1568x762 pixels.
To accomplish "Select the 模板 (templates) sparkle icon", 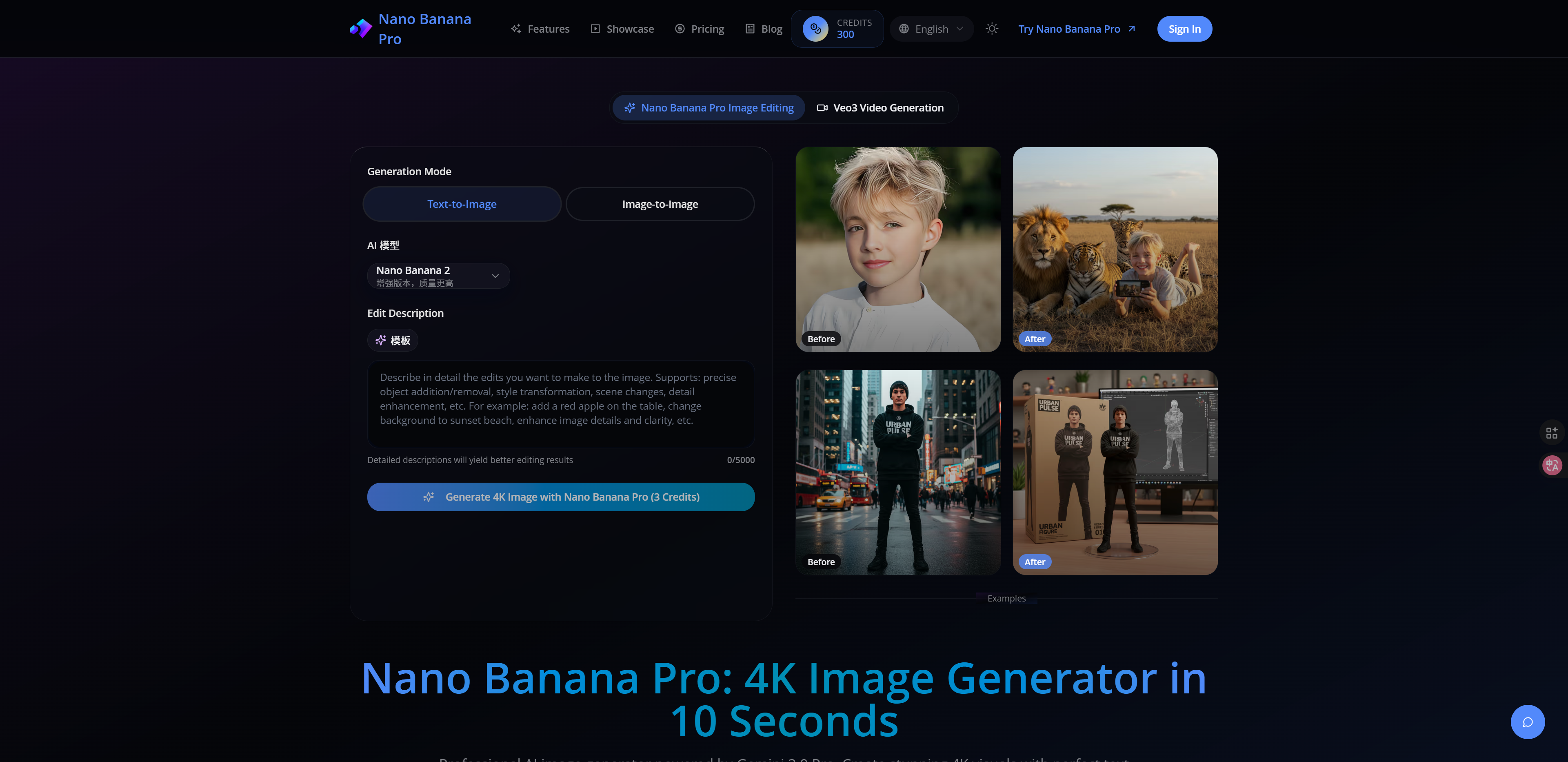I will pyautogui.click(x=381, y=340).
